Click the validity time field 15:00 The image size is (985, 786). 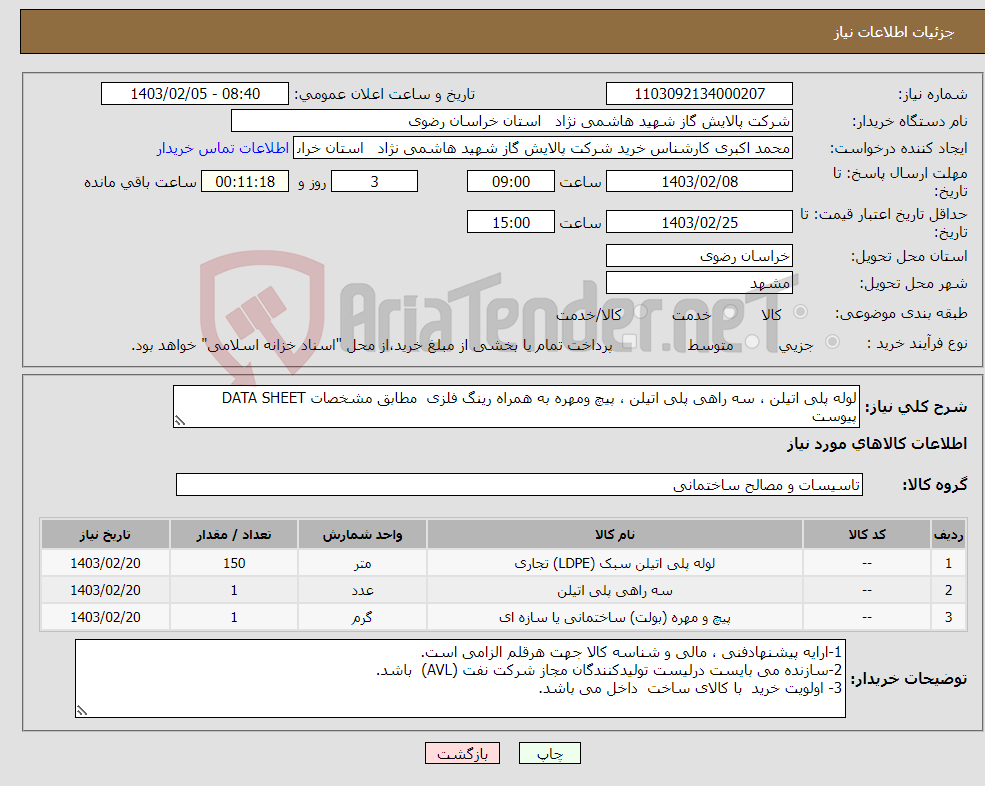click(x=511, y=222)
